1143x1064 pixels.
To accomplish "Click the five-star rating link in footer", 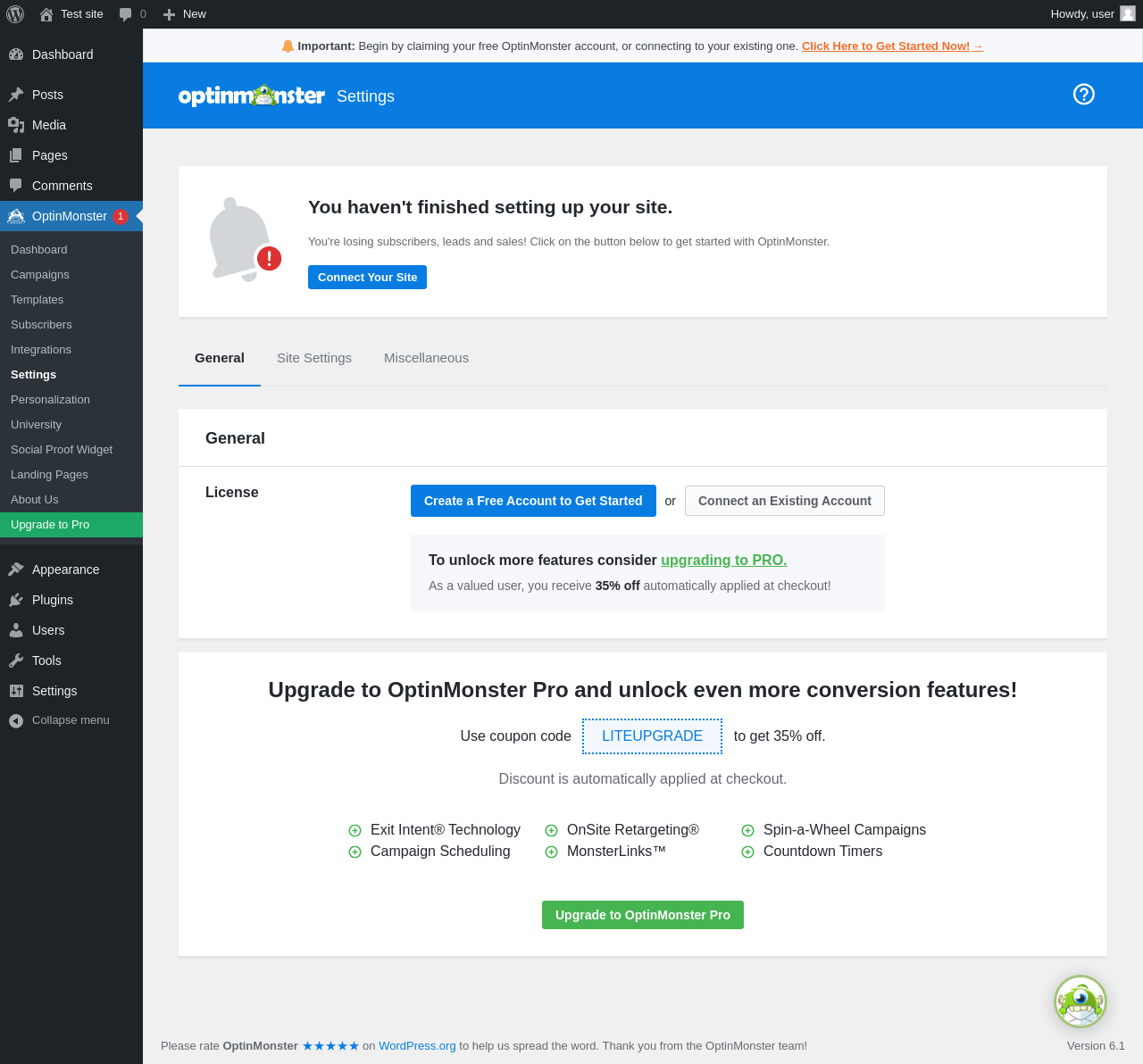I will click(330, 1046).
